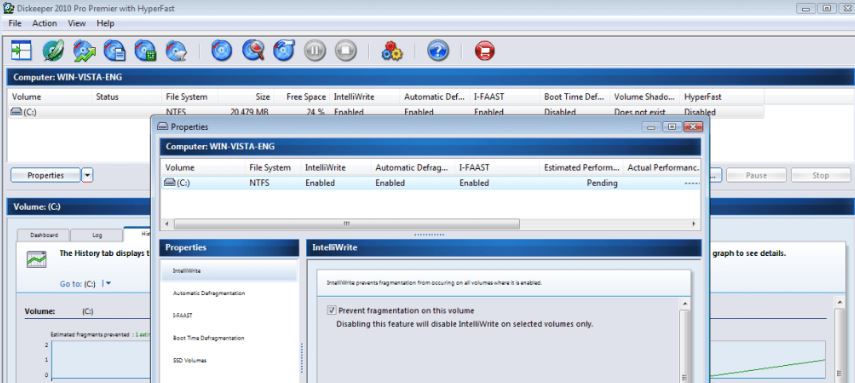
Task: Click the History tab green graph icon
Action: (37, 259)
